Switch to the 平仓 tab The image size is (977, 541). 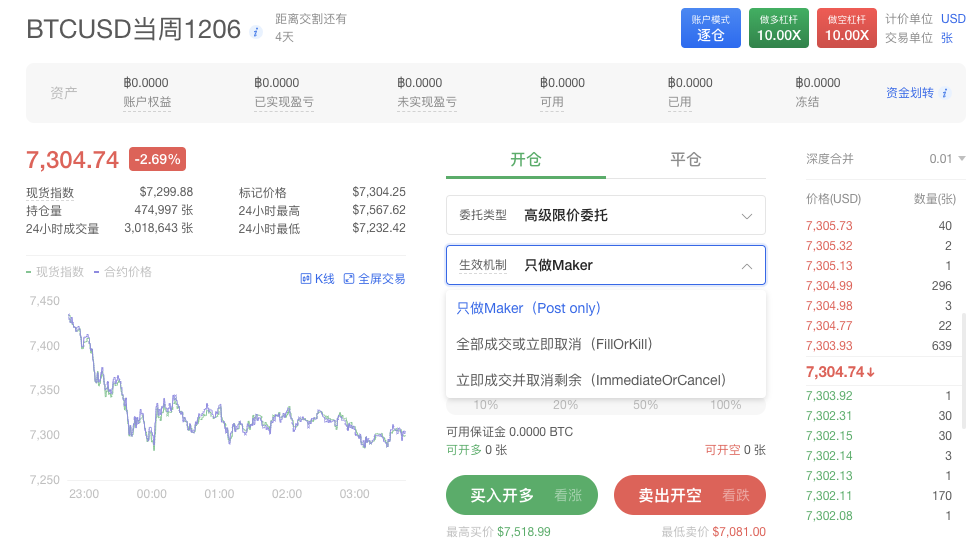click(685, 160)
